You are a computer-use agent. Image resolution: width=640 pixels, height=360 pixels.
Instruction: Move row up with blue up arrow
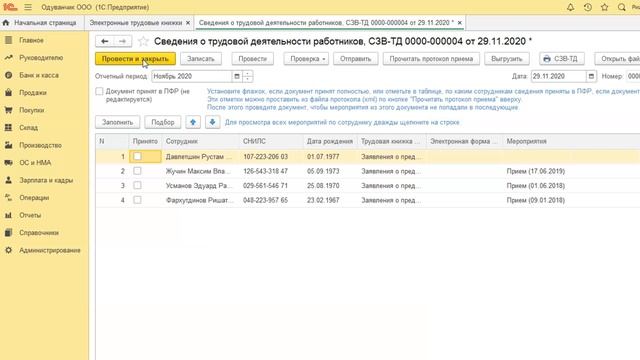click(x=193, y=122)
